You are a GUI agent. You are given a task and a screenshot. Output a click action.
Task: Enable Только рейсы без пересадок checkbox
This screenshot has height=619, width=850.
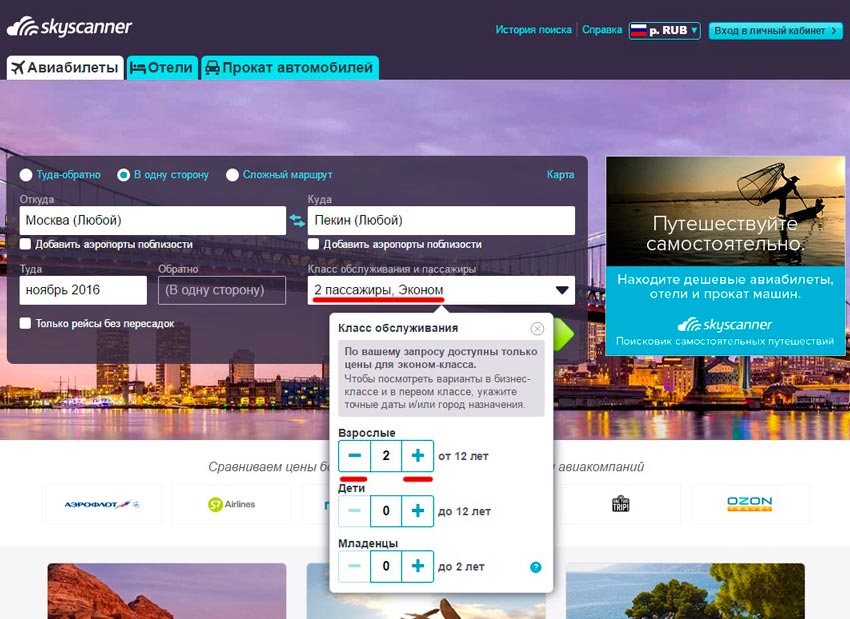[x=26, y=323]
